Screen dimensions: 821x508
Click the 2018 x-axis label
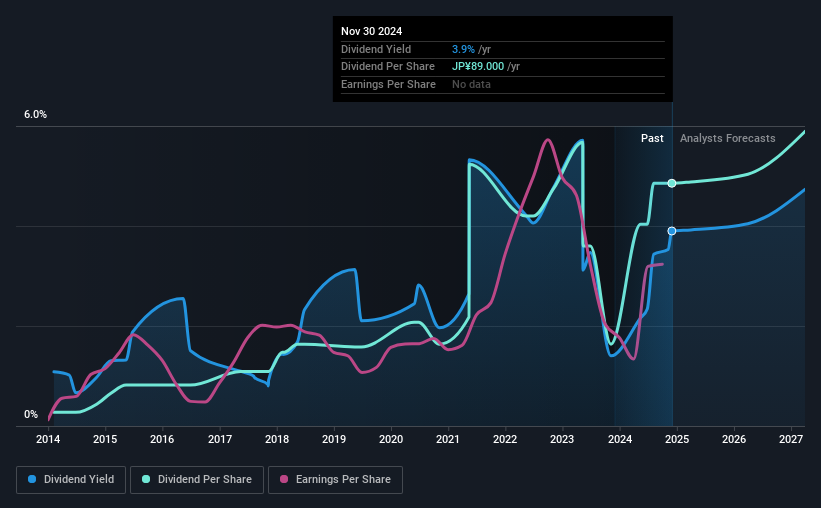click(x=276, y=439)
